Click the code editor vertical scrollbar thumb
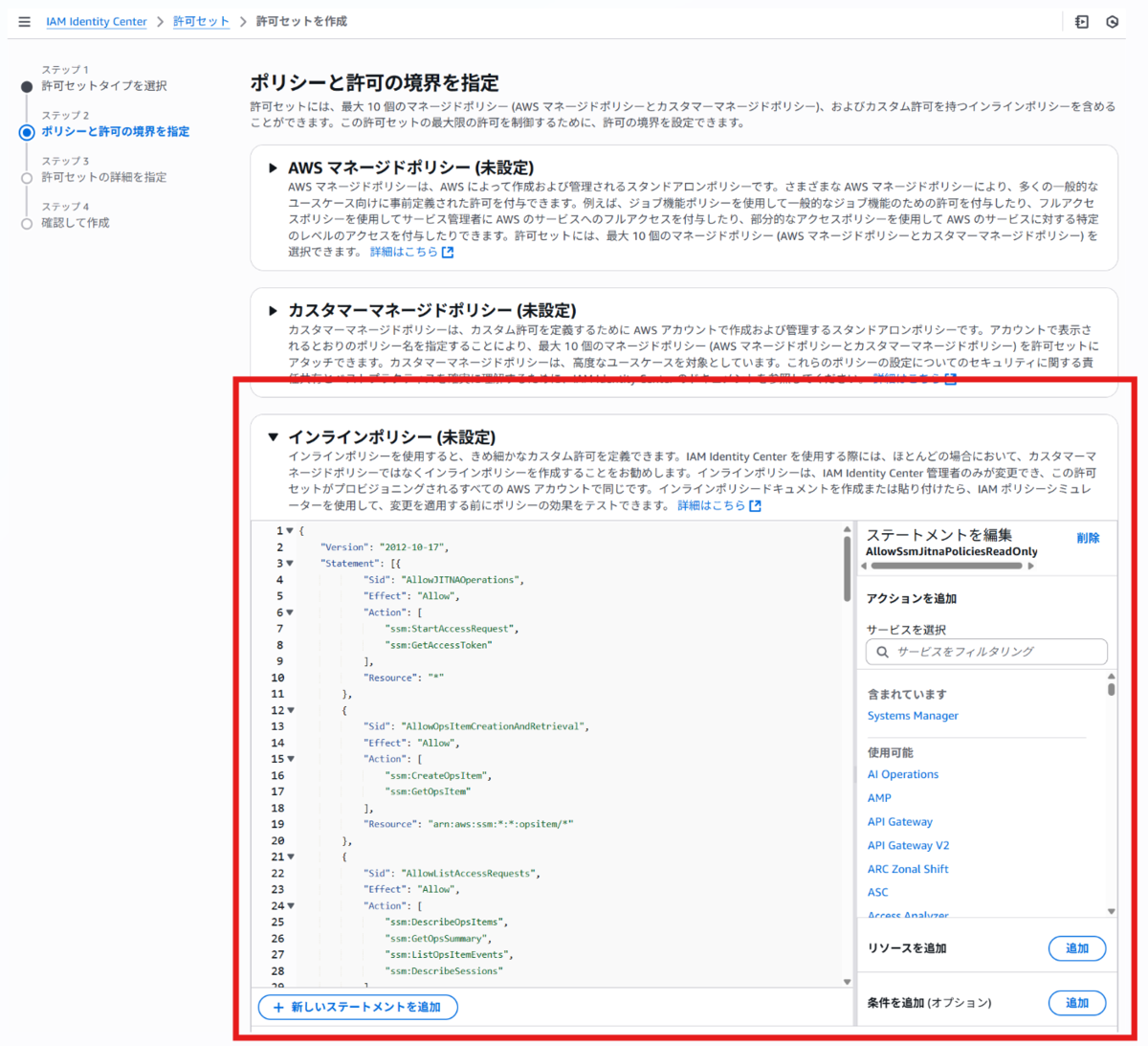The width and height of the screenshot is (1148, 1046). pos(847,568)
